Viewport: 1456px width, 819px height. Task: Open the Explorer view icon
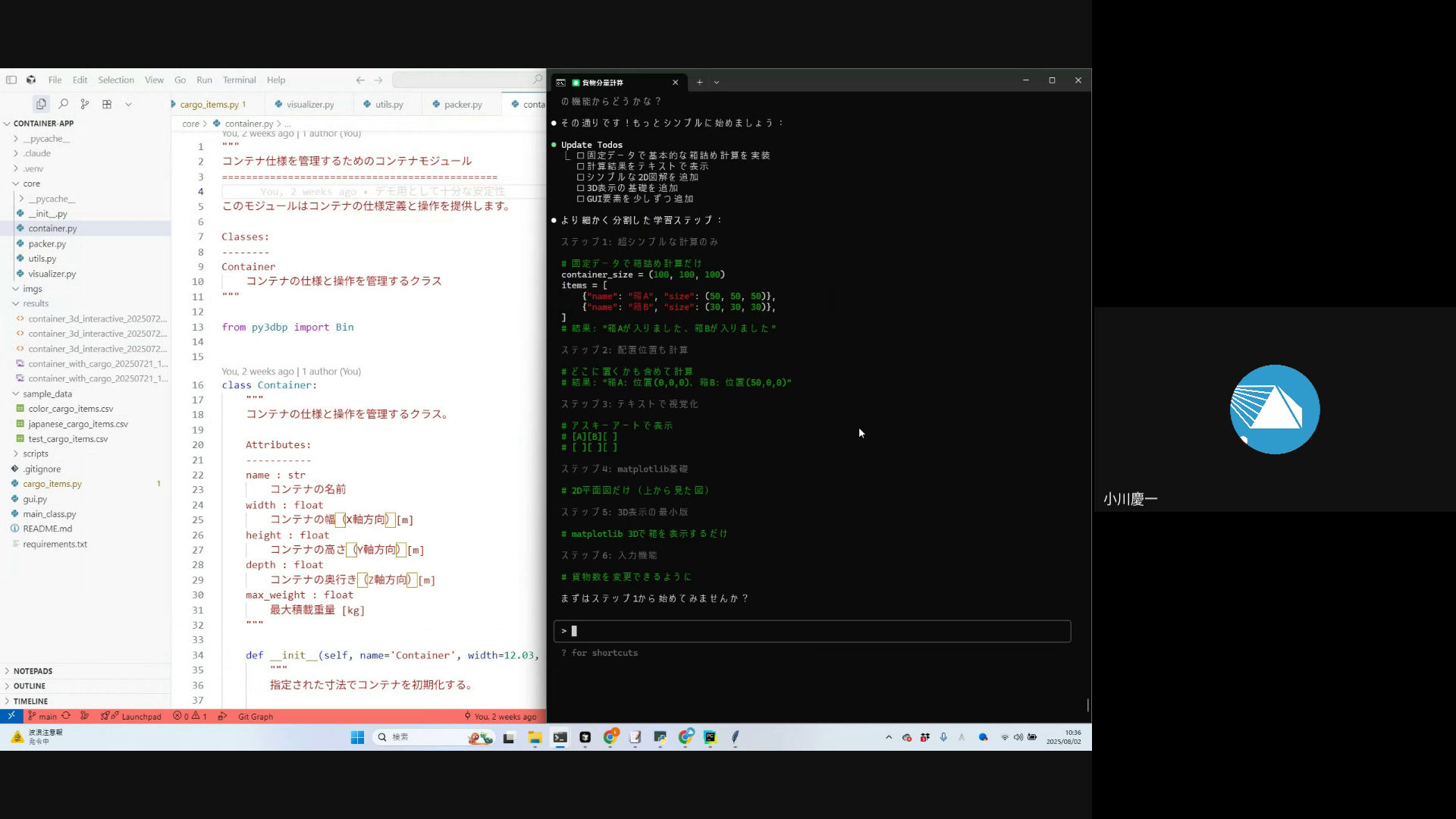41,104
